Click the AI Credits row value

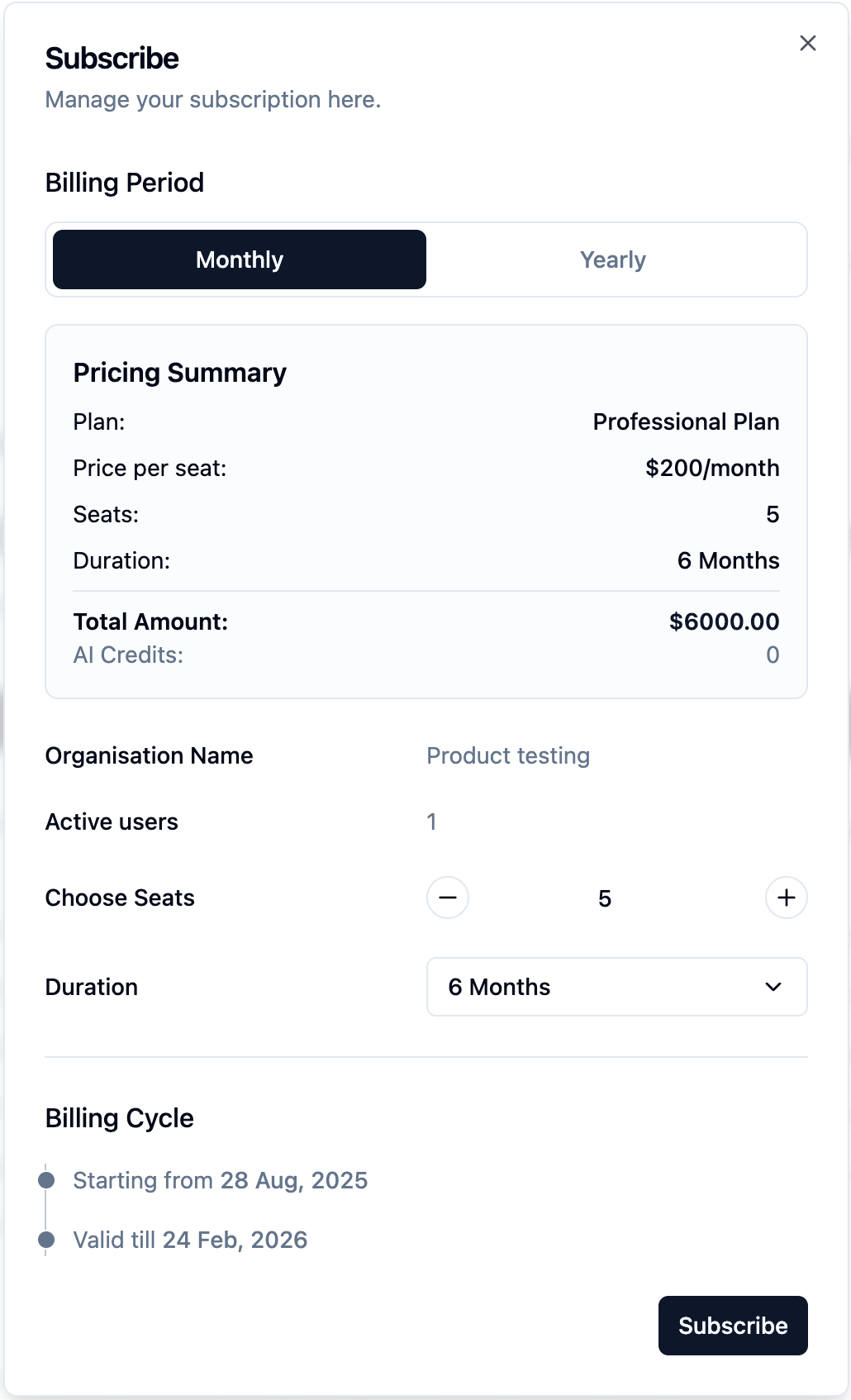point(772,655)
